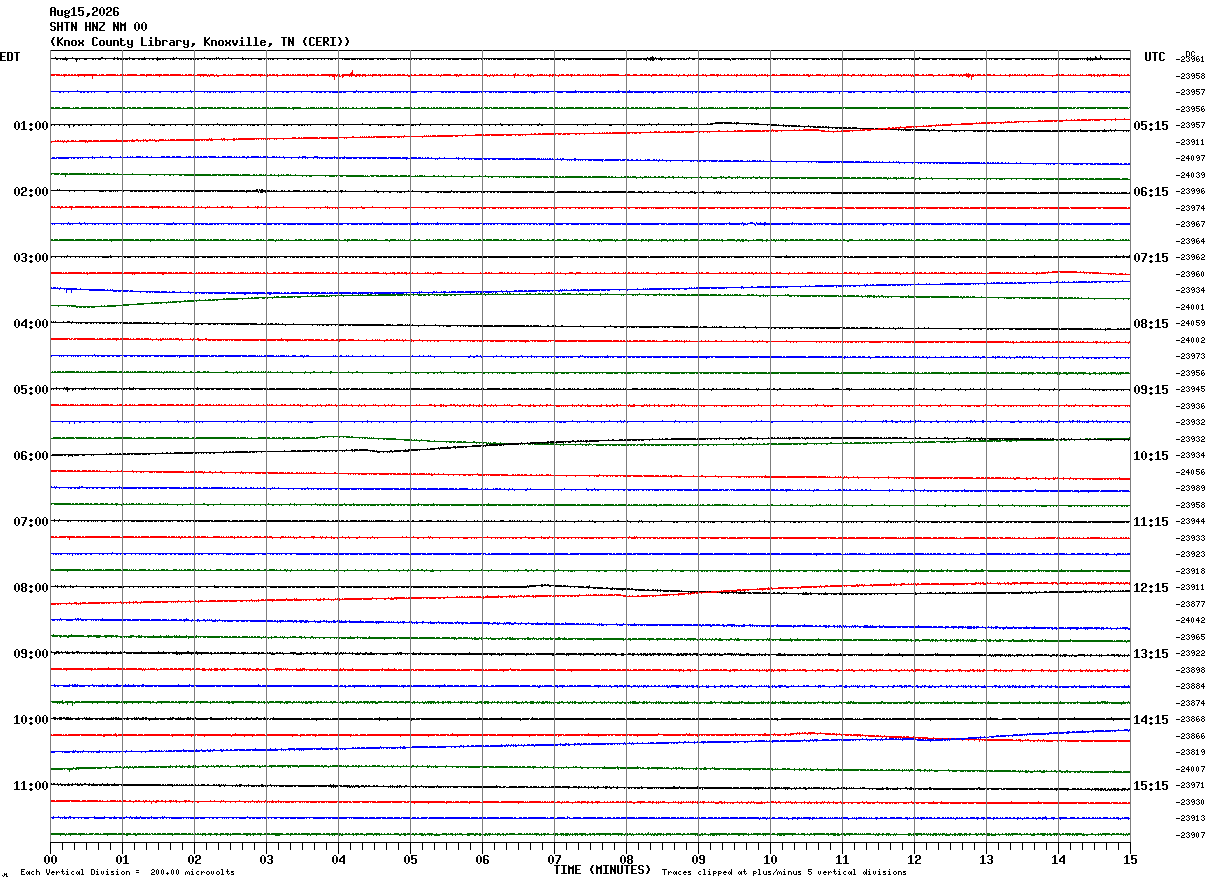Click the DC offset value -24042
Image resolution: width=1210 pixels, height=886 pixels.
(1191, 621)
